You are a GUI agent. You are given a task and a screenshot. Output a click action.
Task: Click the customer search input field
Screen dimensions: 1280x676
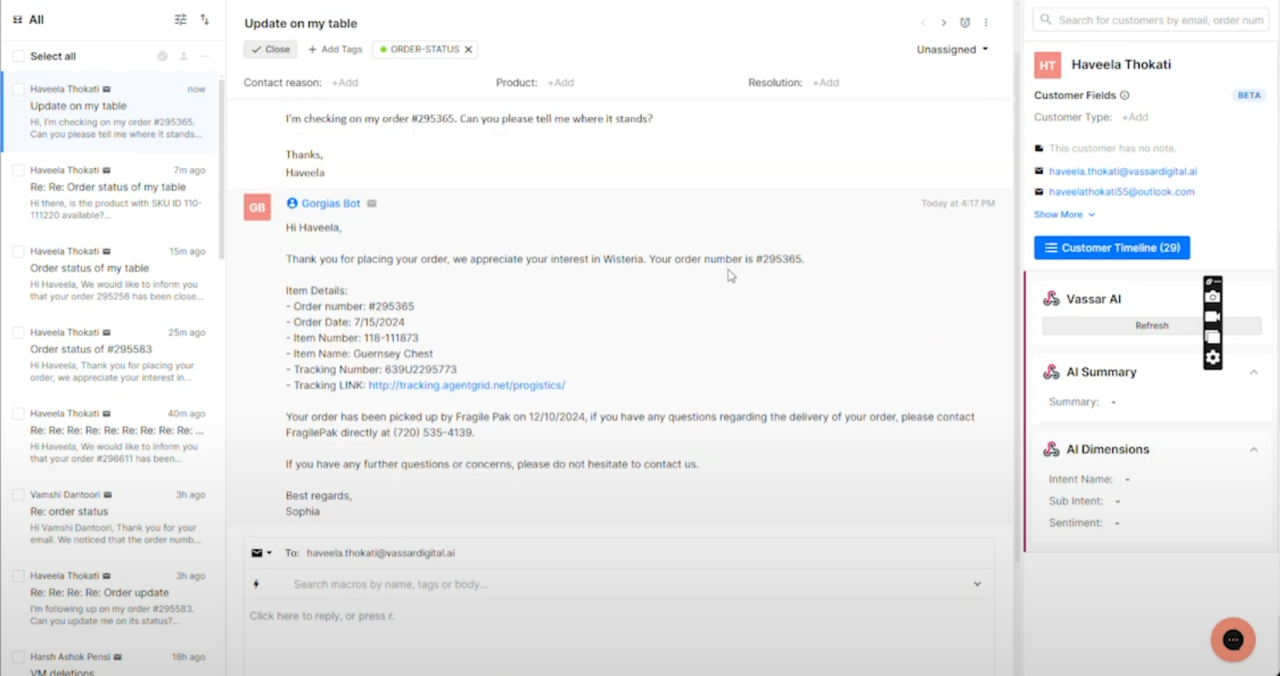1153,20
